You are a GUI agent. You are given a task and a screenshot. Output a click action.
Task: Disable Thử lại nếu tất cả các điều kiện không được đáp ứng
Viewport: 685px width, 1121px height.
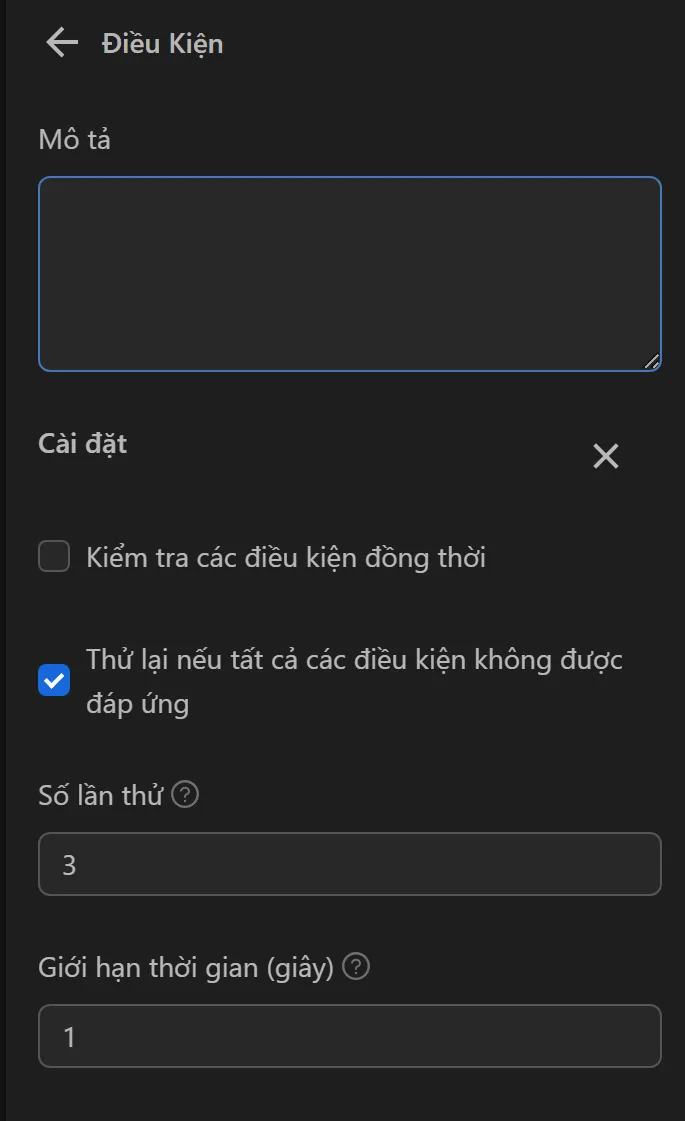[x=53, y=680]
